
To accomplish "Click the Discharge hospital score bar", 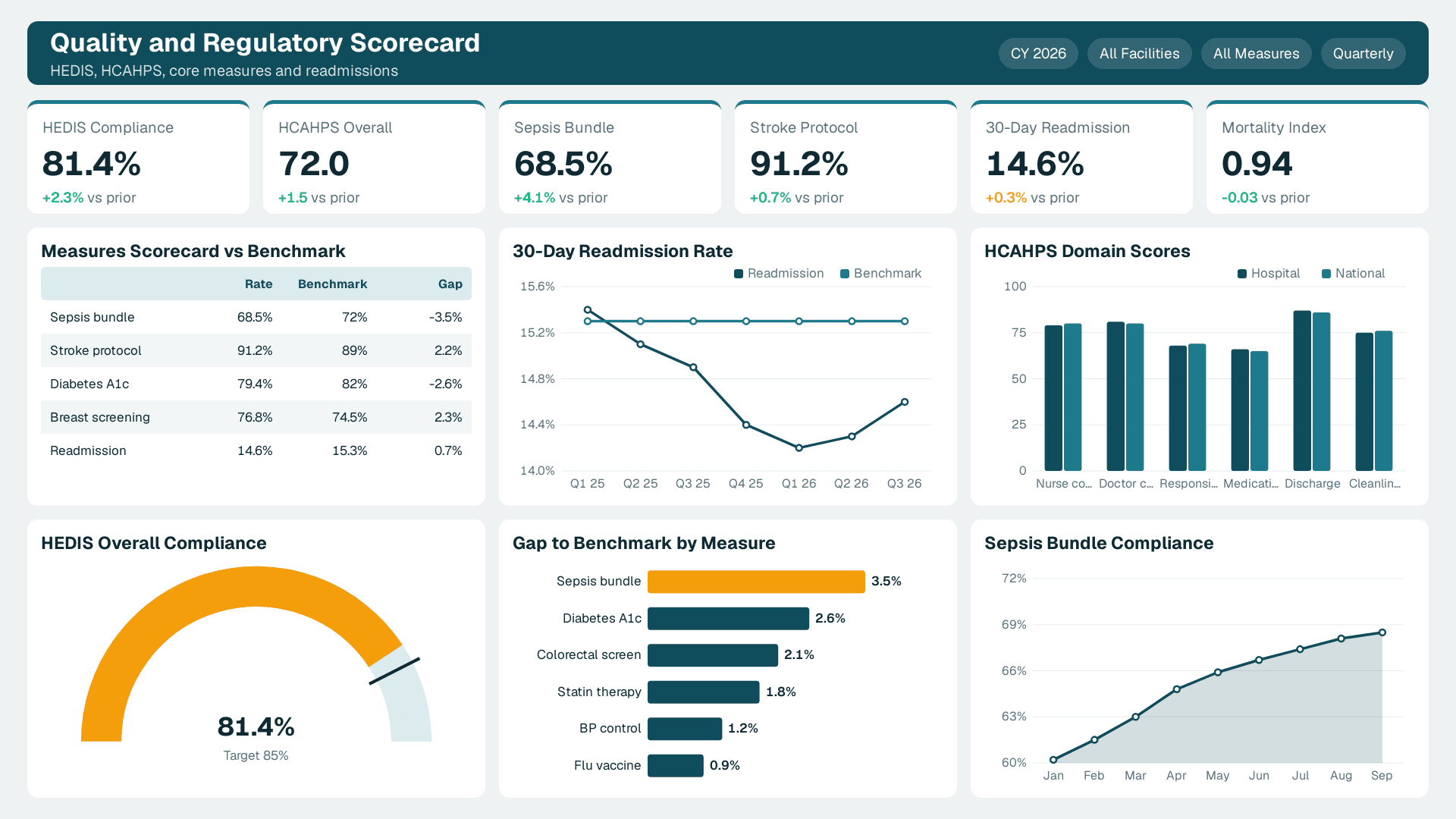I will point(1302,391).
